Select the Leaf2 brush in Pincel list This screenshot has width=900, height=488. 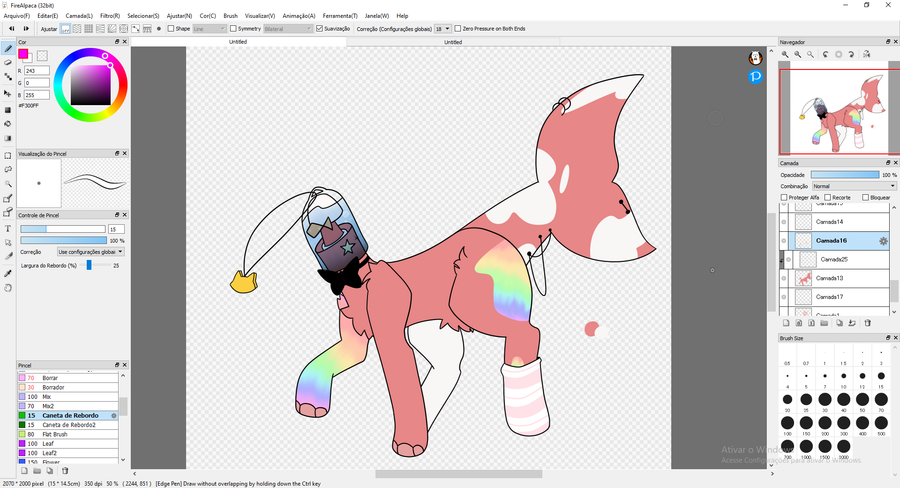tap(68, 454)
